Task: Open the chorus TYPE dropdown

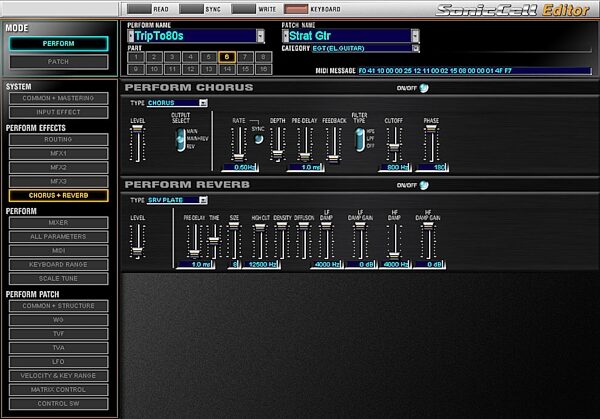Action: (x=203, y=103)
